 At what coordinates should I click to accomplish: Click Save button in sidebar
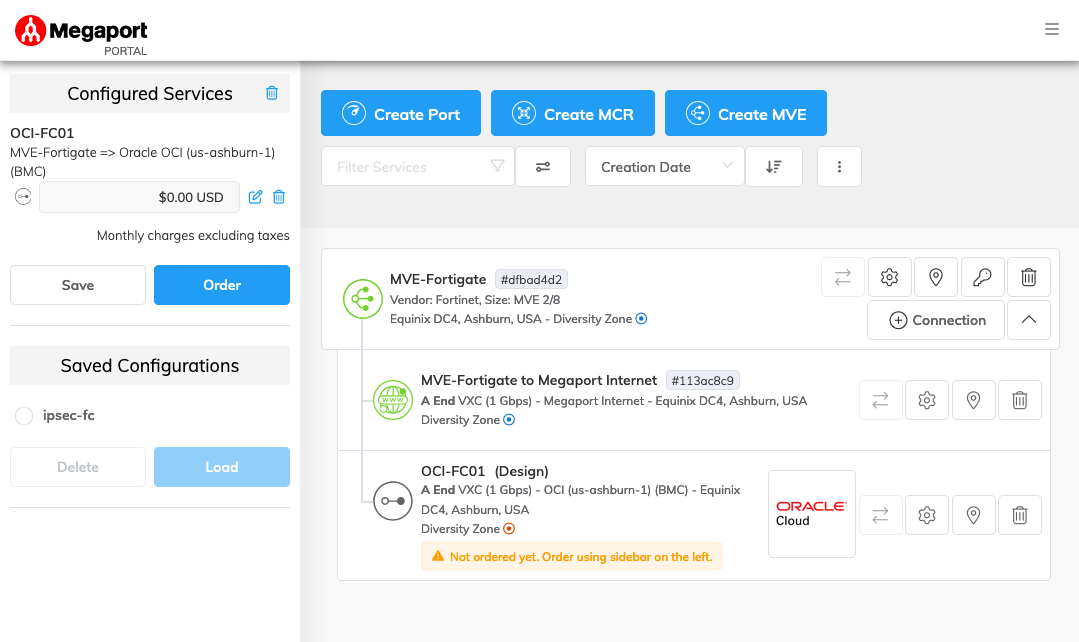click(78, 285)
